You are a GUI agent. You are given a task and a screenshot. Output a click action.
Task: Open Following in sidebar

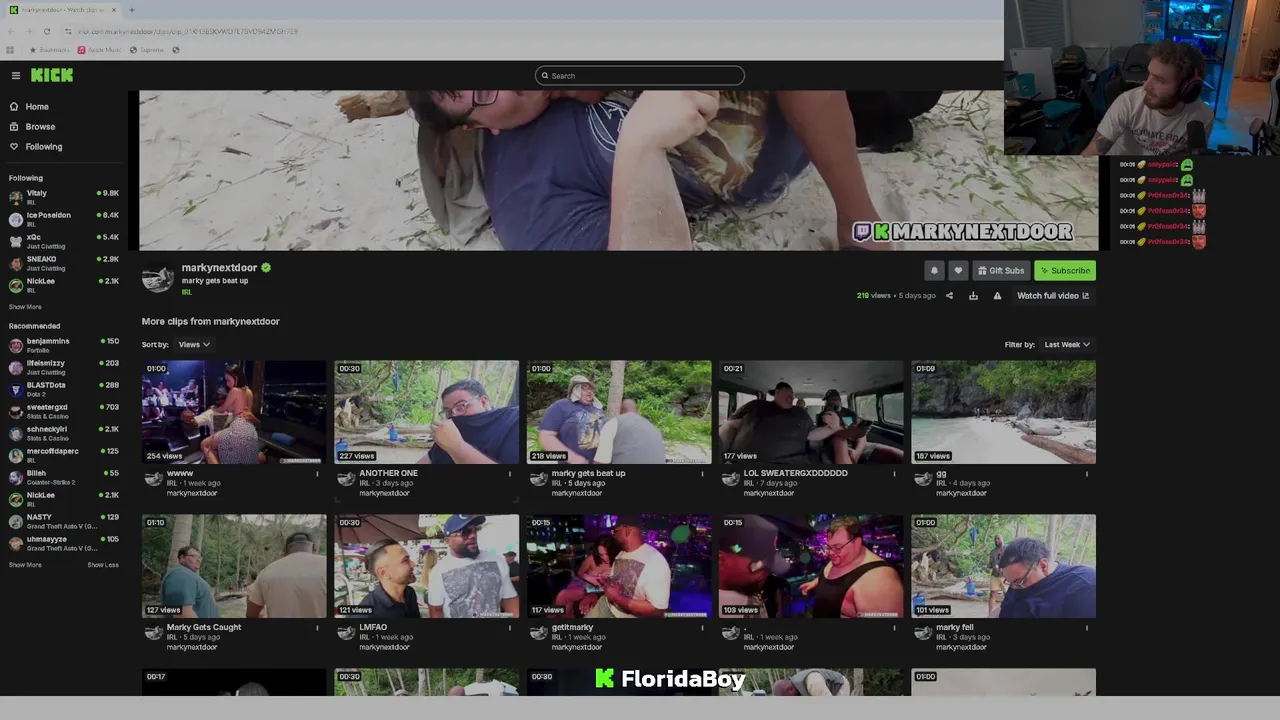[x=36, y=146]
